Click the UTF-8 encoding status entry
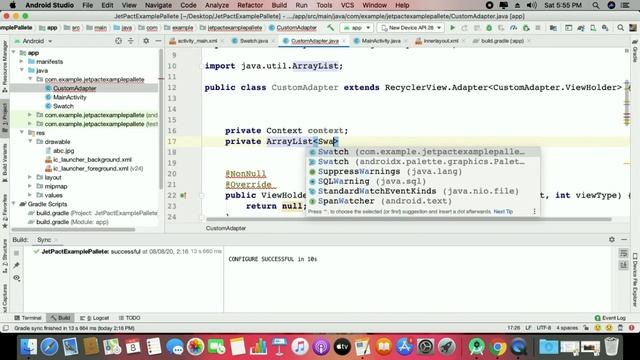 click(x=543, y=328)
